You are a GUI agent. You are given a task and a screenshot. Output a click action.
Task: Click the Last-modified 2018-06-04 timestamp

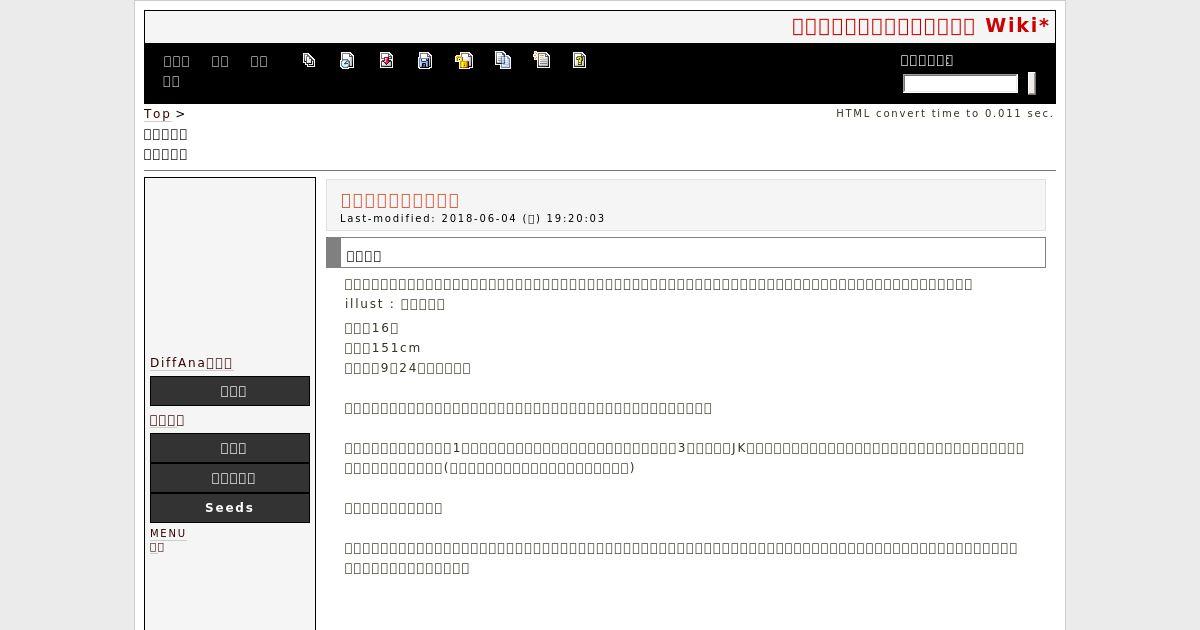pos(472,218)
